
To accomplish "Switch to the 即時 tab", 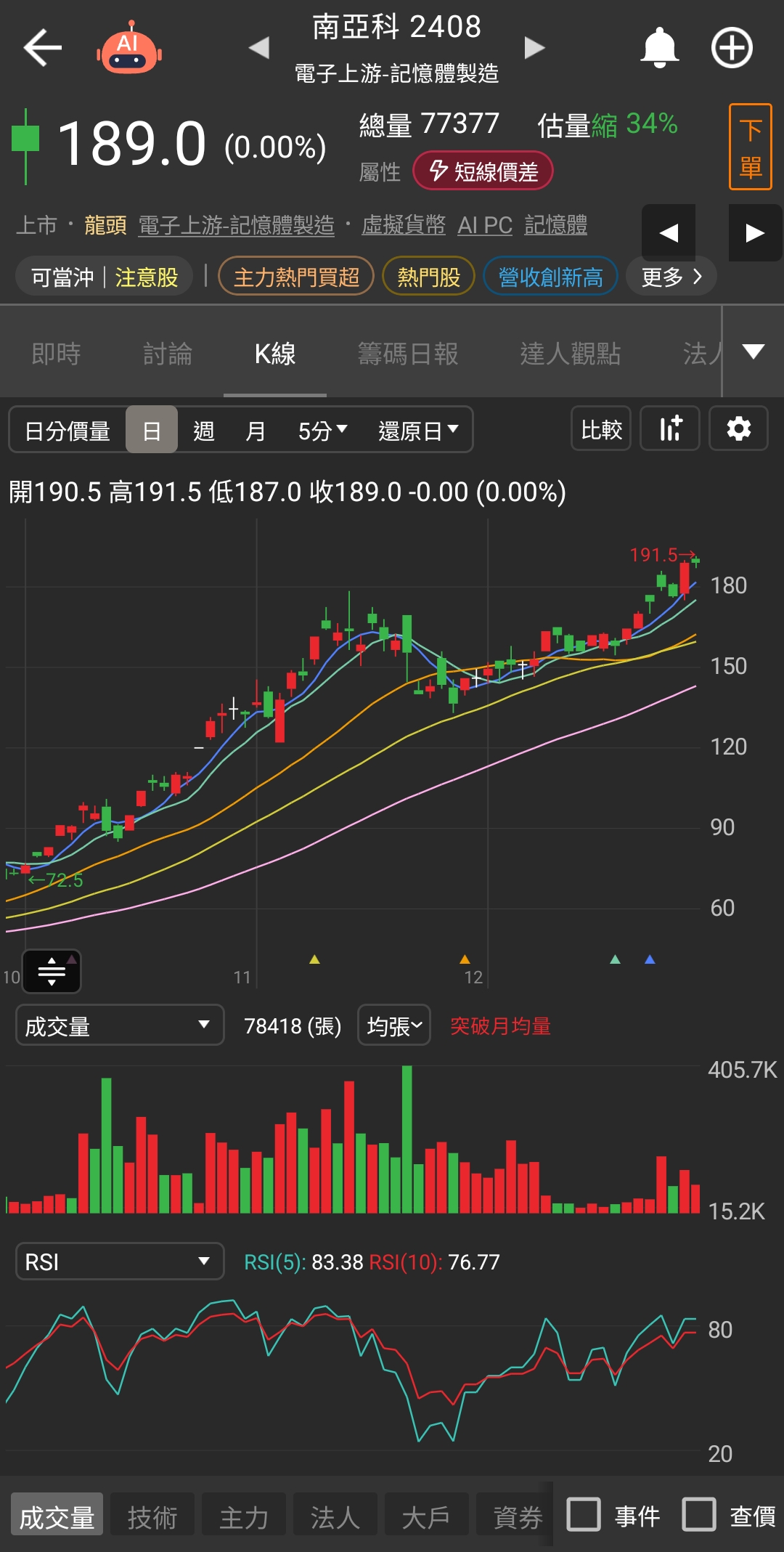I will tap(56, 354).
